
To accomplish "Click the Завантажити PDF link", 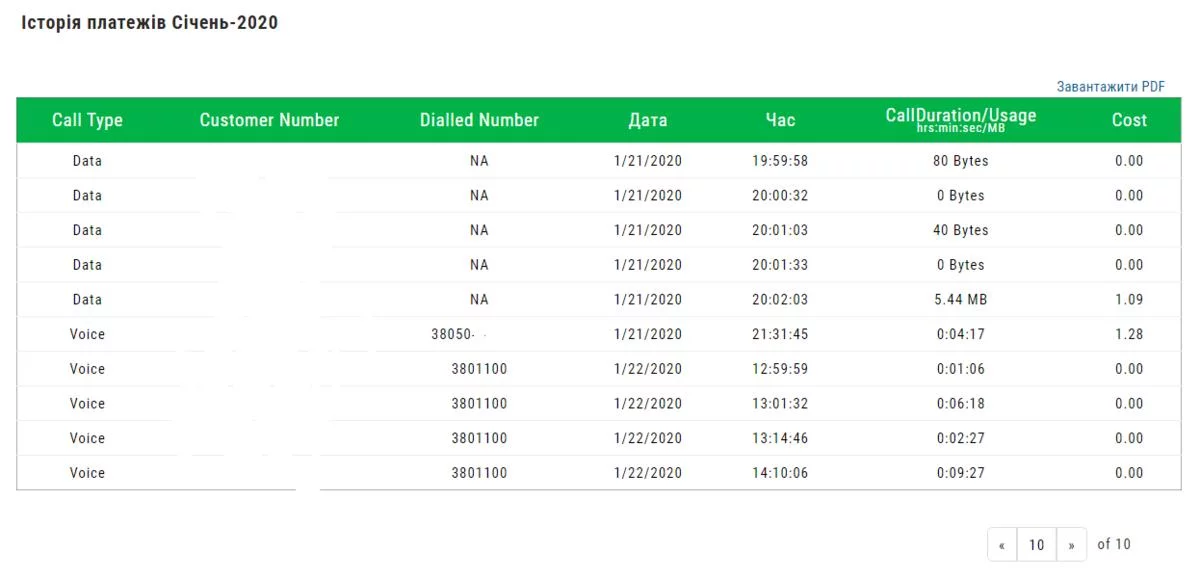I will point(1110,87).
